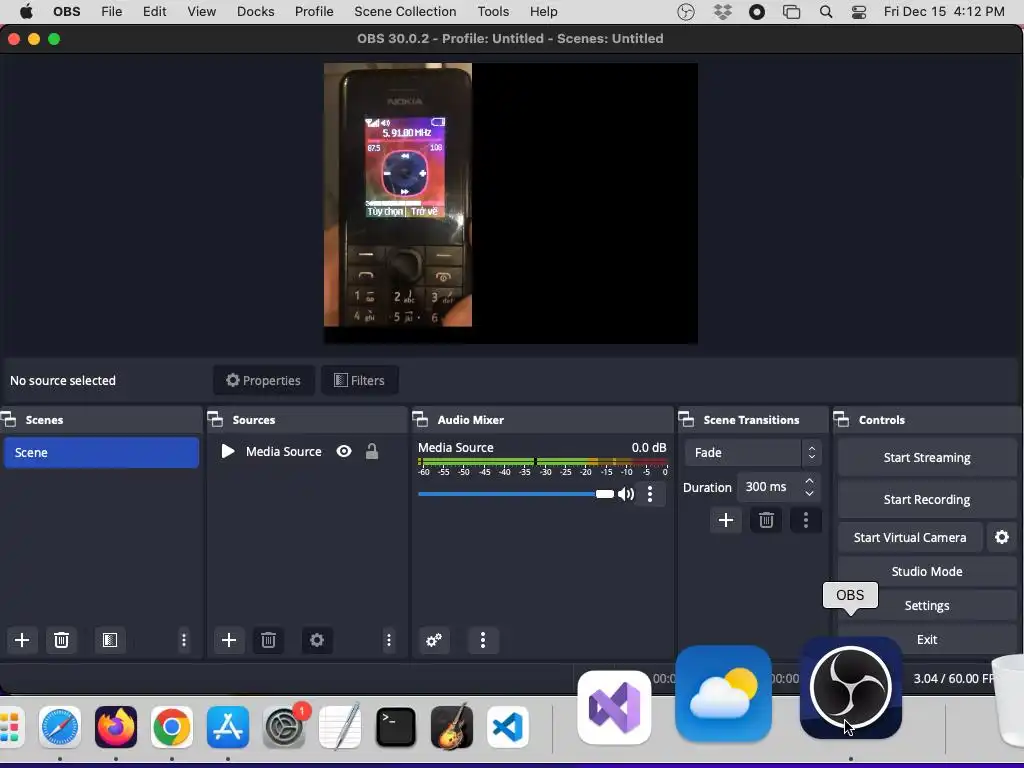
Task: Add a new scene with plus icon
Action: tap(22, 640)
